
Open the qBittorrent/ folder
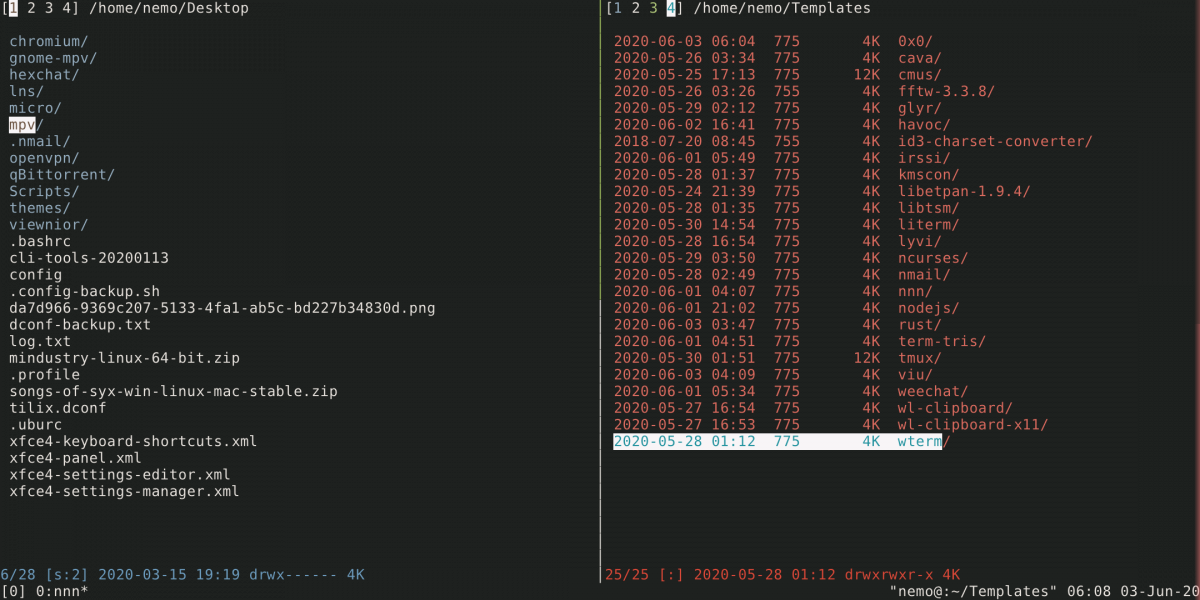(x=61, y=174)
